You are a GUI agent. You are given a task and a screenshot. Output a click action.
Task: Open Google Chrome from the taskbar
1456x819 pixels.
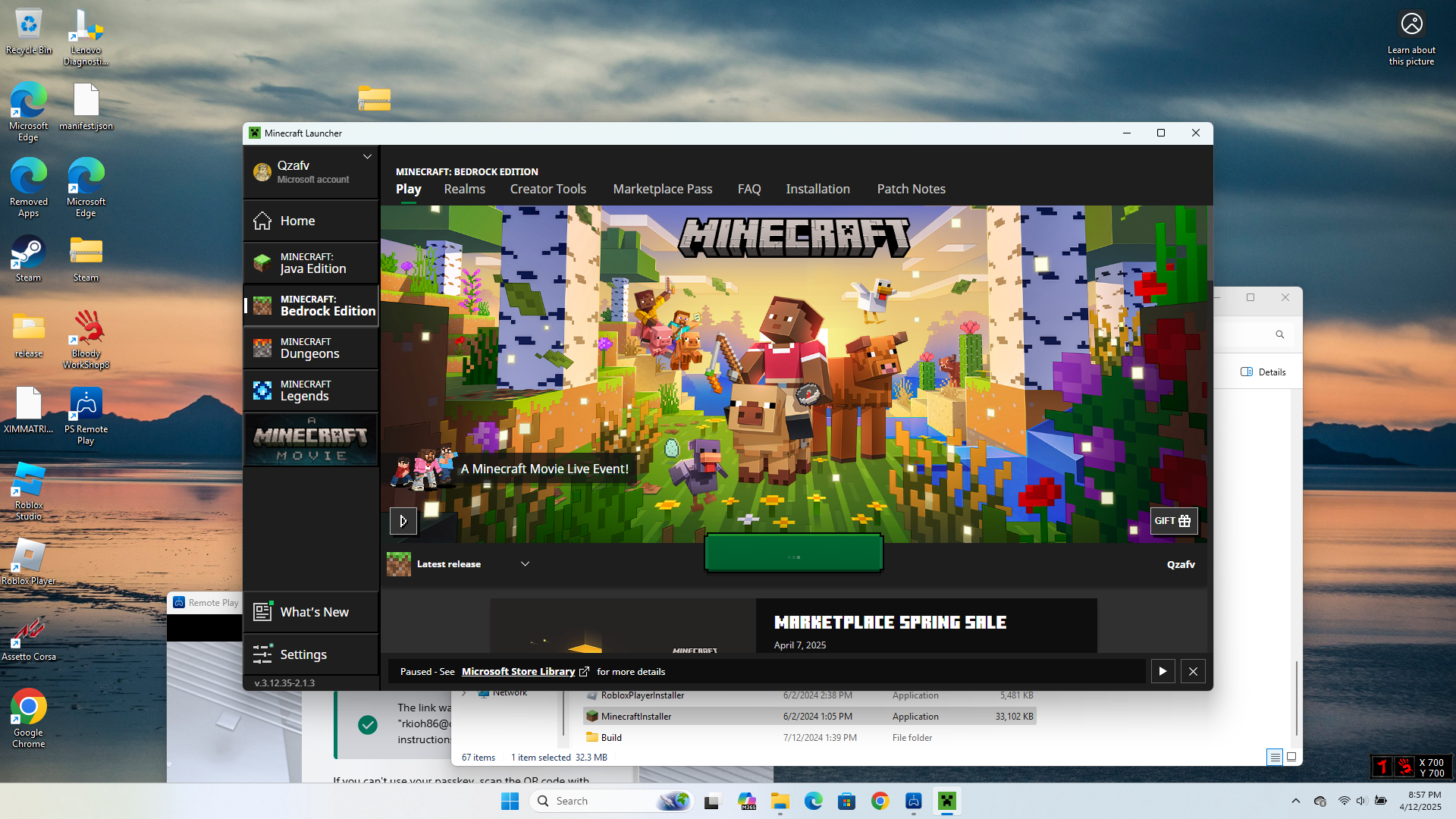(880, 801)
